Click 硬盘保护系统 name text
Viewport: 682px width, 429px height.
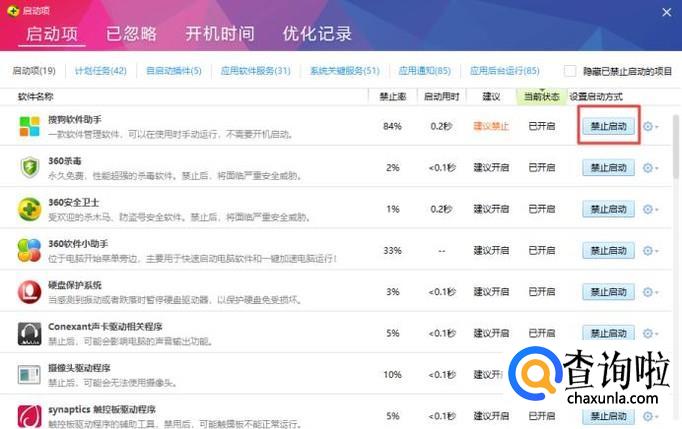(x=75, y=285)
